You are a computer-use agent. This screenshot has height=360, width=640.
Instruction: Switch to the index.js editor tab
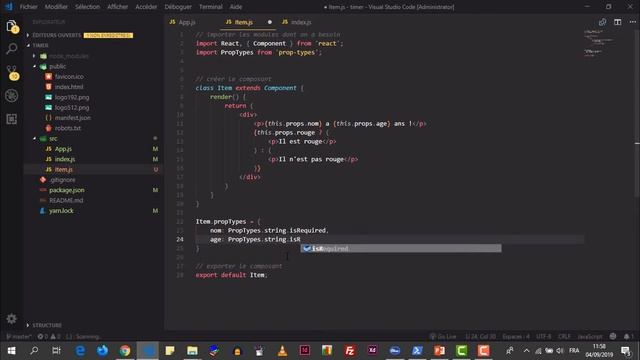tap(301, 22)
